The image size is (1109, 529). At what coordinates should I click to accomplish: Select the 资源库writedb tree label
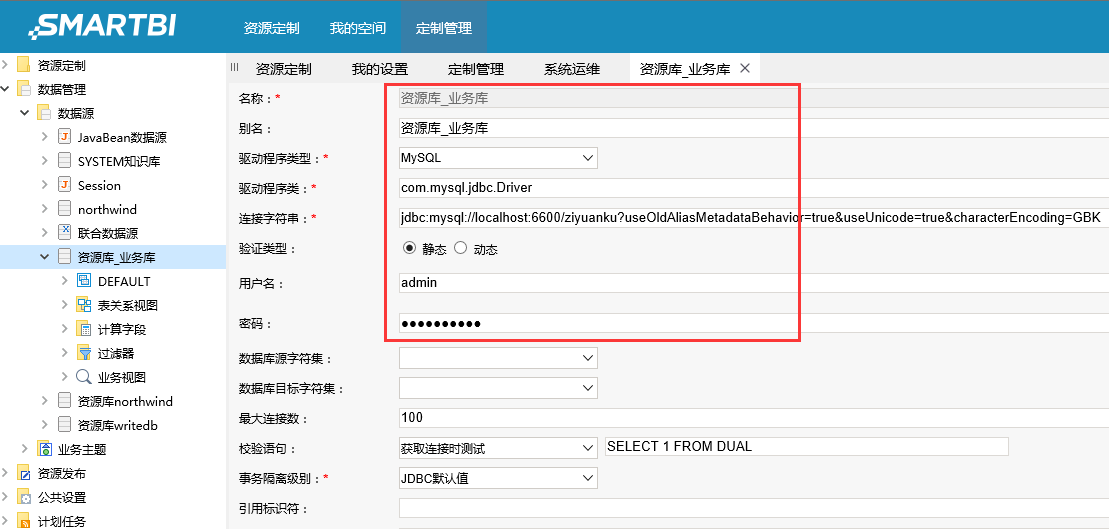click(117, 425)
